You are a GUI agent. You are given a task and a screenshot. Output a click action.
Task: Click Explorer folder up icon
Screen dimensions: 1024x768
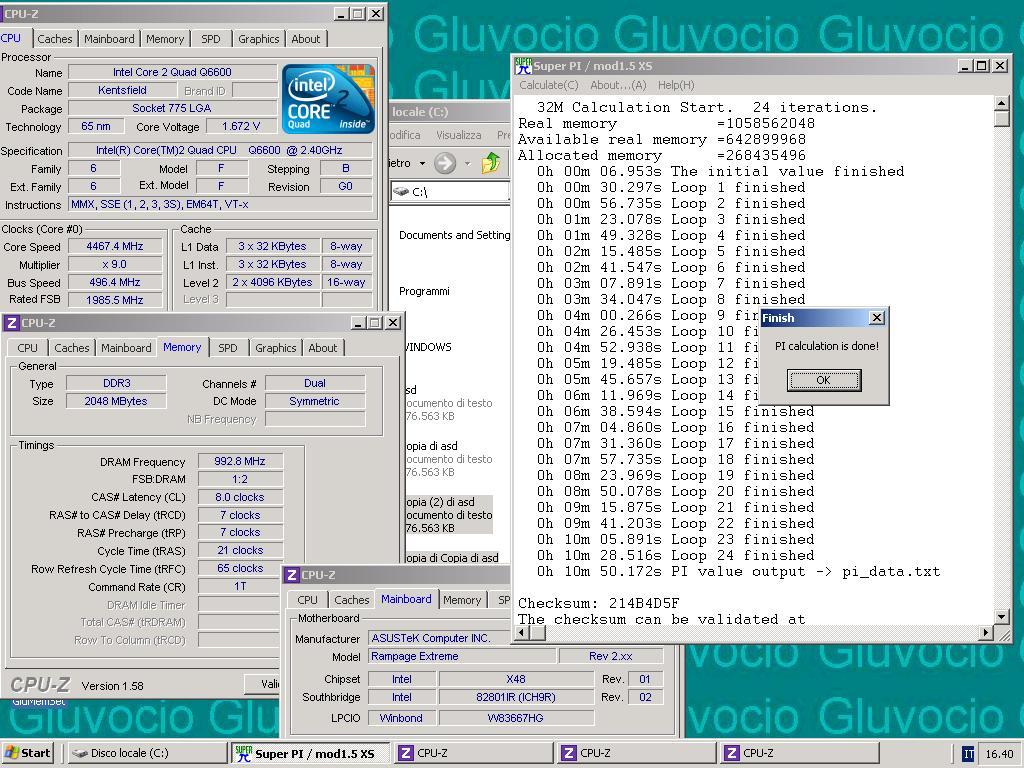[x=491, y=163]
